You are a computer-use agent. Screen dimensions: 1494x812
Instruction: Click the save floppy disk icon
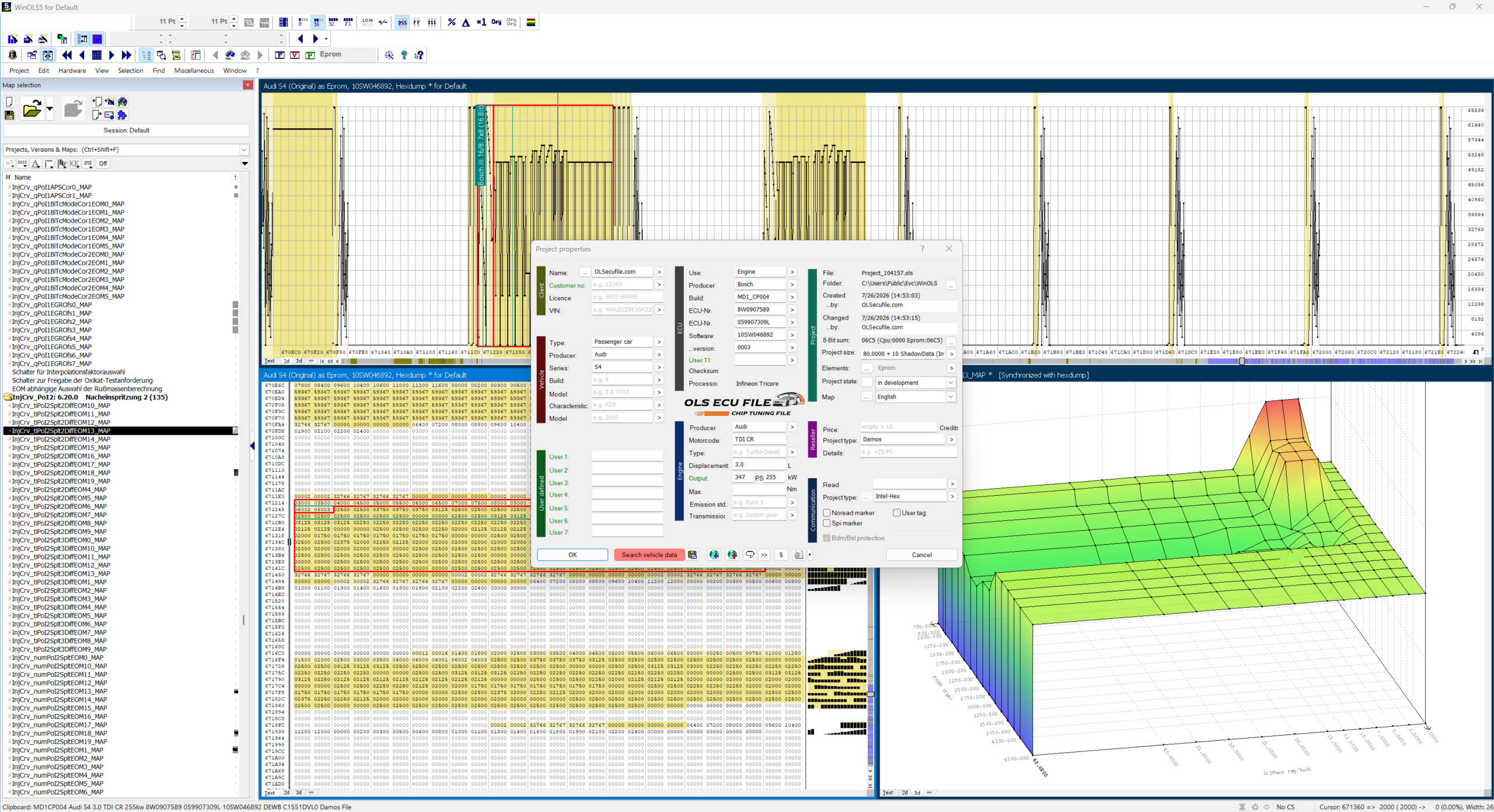[x=9, y=115]
